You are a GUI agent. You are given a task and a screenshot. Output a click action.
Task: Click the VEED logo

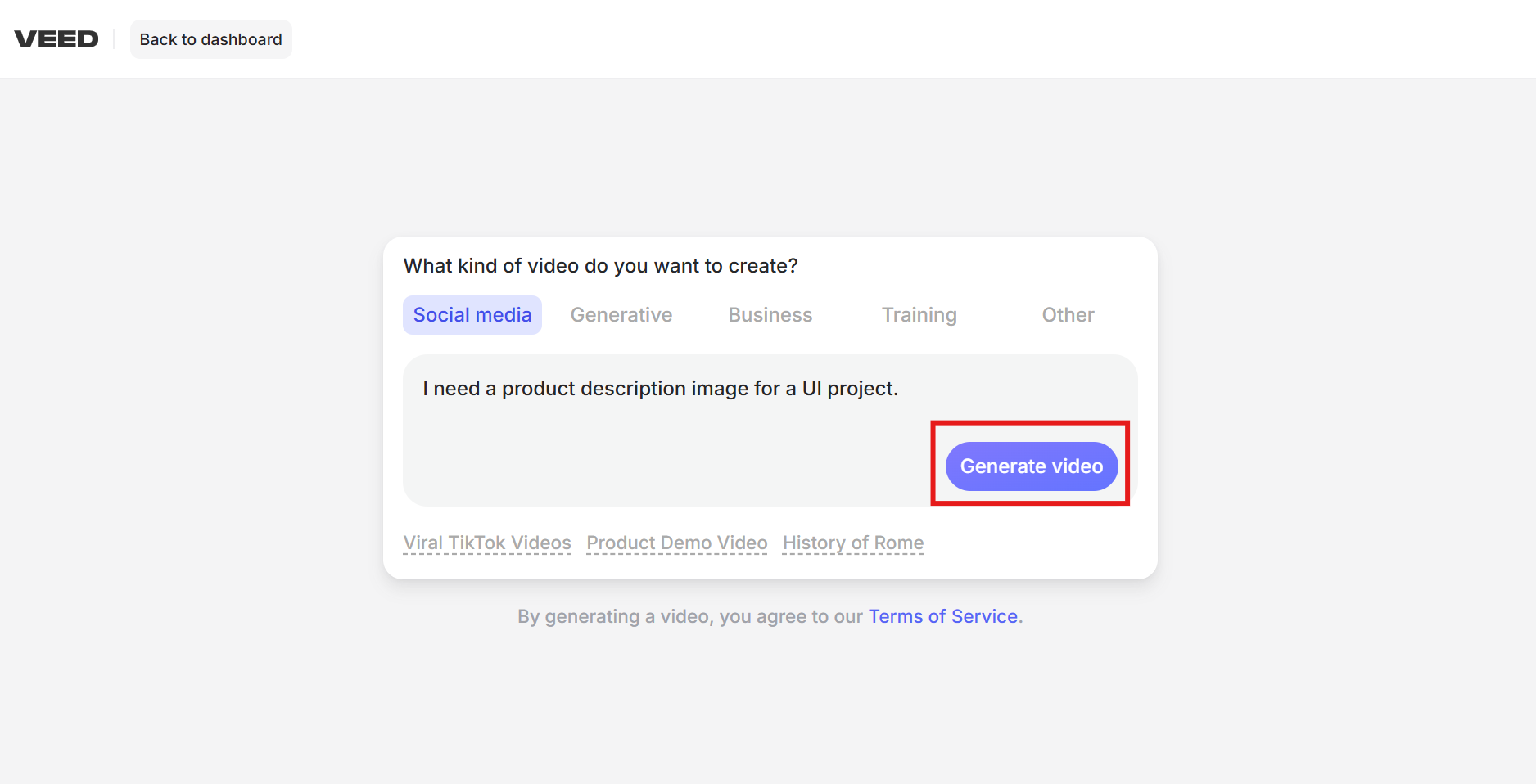(x=56, y=38)
